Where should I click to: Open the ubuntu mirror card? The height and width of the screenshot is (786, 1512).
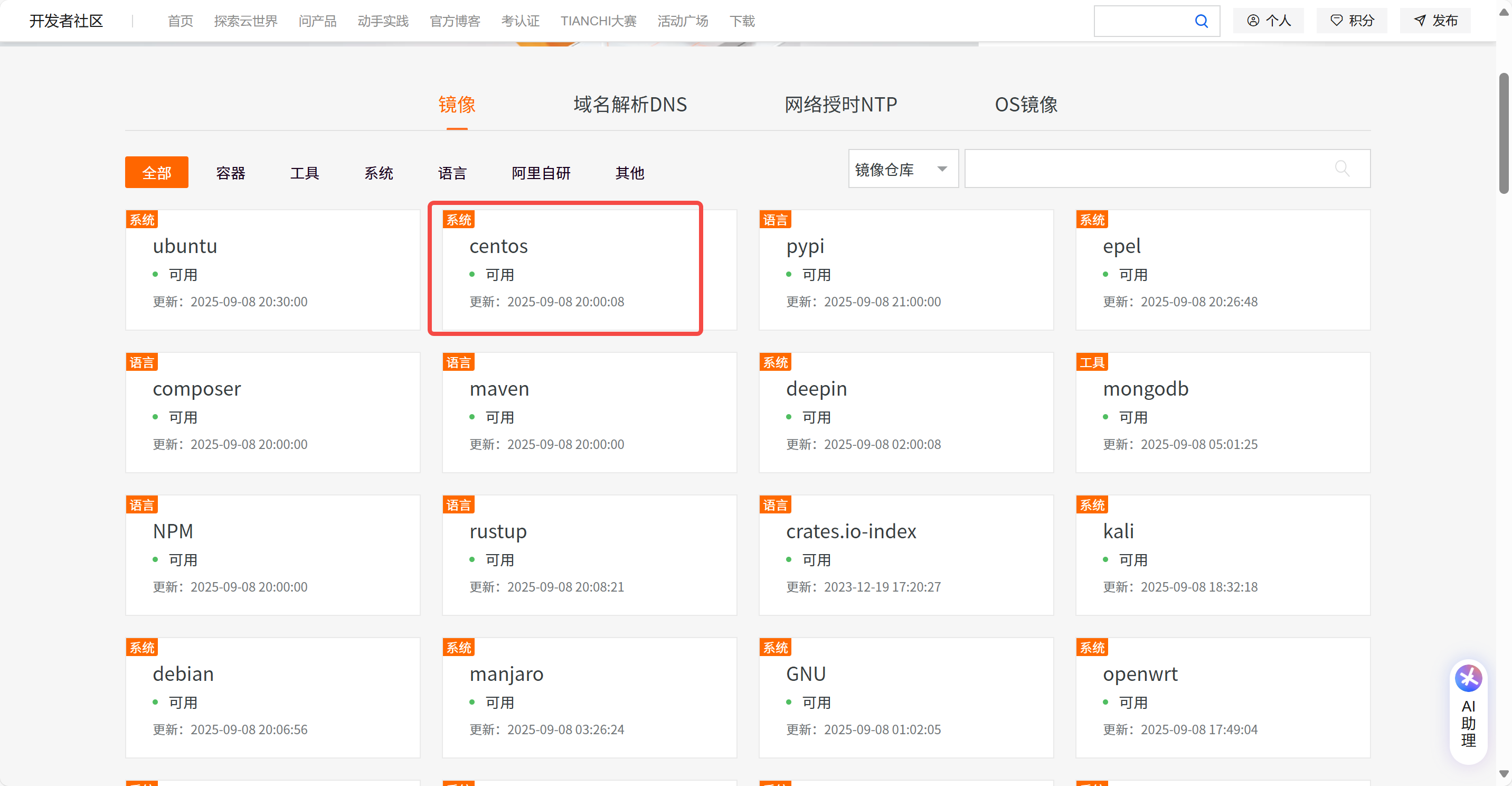(273, 269)
